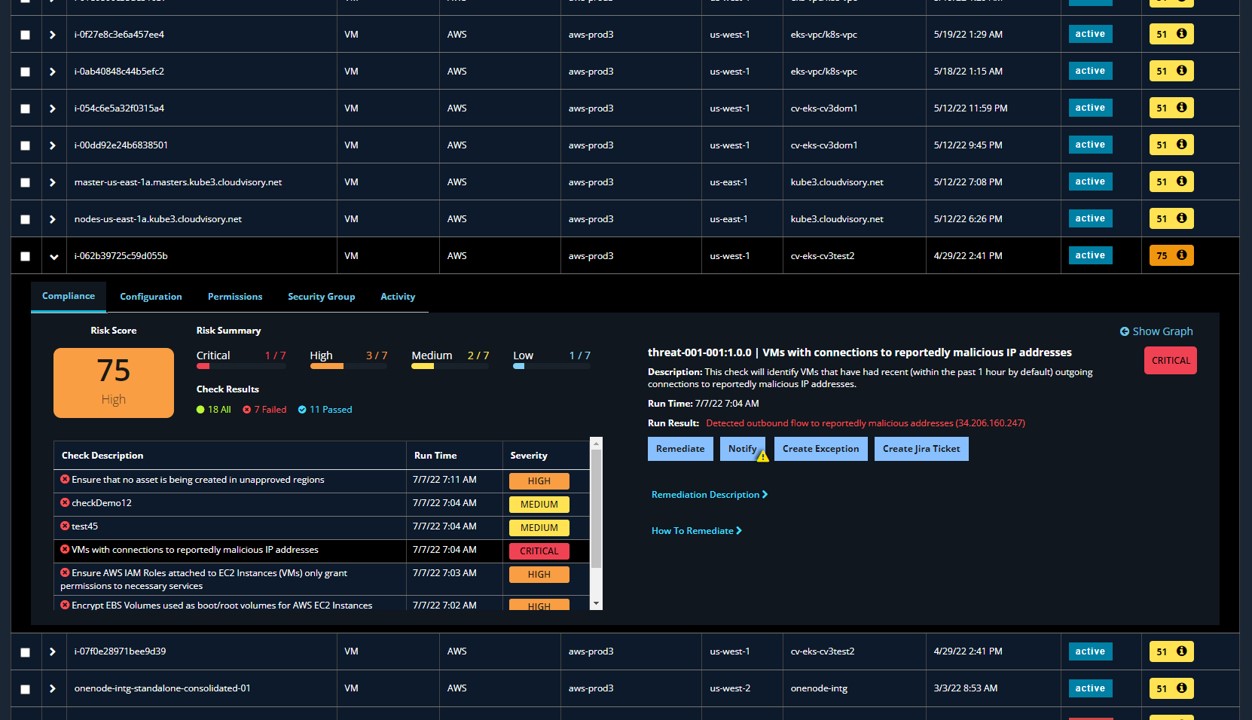The height and width of the screenshot is (720, 1252).
Task: Select checkbox for i-0ab40848c44b5efc2 row
Action: [x=25, y=72]
